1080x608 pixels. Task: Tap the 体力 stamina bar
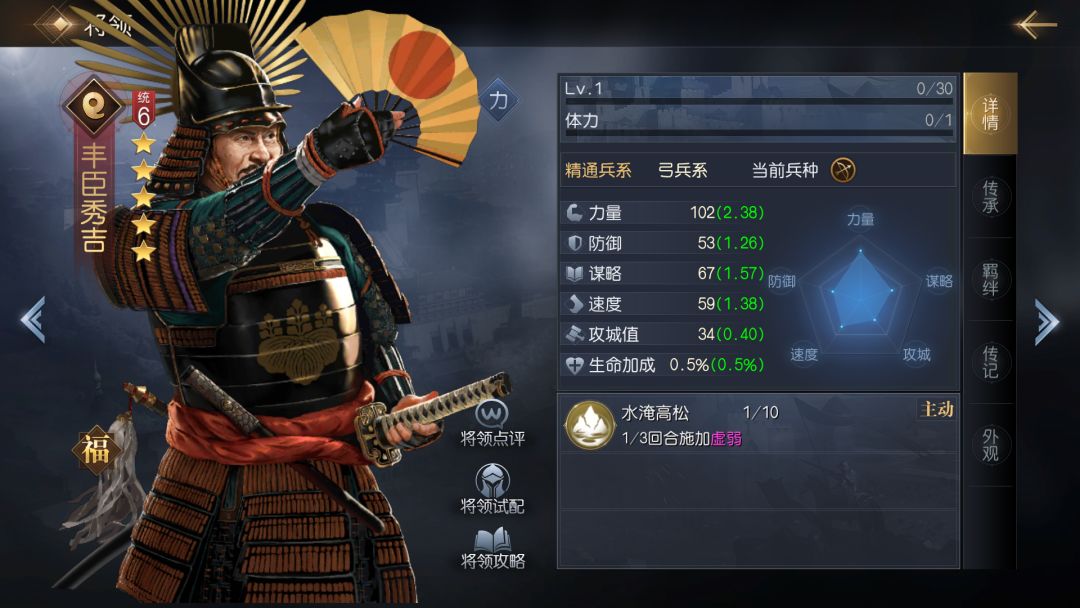click(758, 122)
